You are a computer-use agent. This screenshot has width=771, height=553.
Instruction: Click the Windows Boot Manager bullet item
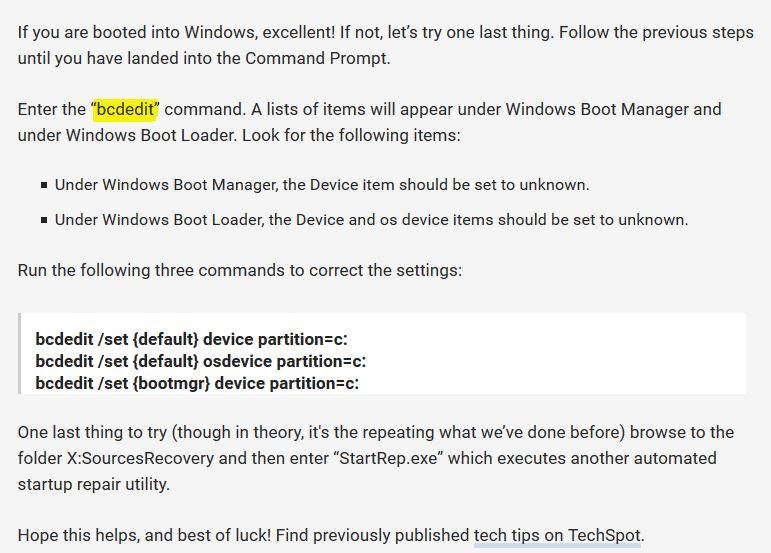(x=322, y=185)
